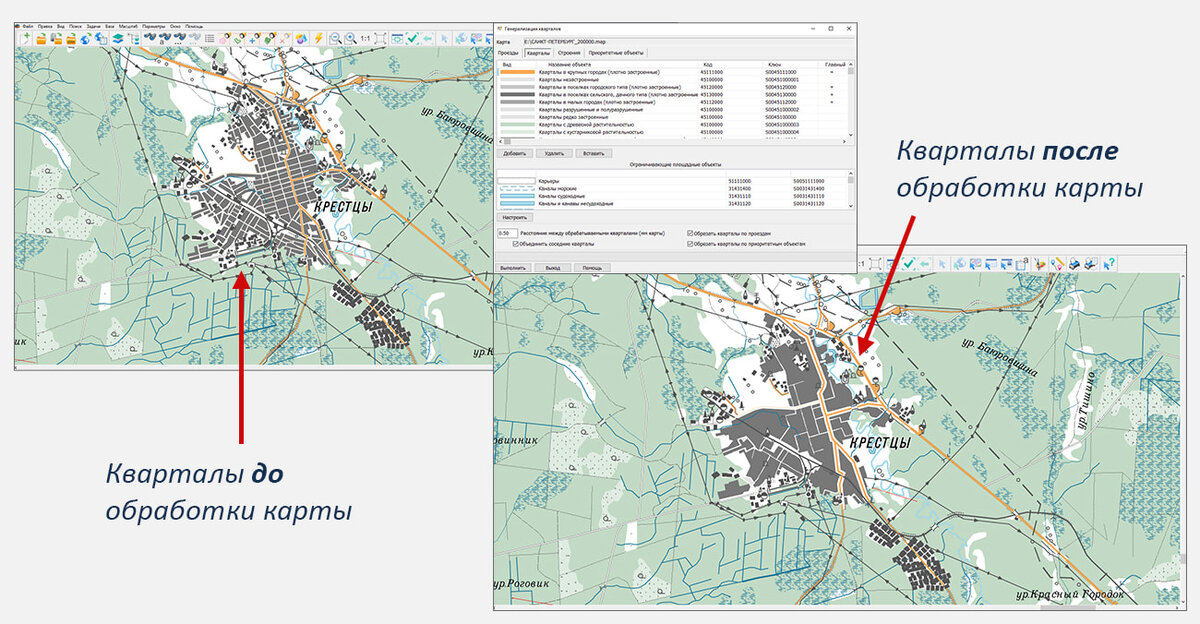Click the distance between blocks input field

[x=507, y=233]
